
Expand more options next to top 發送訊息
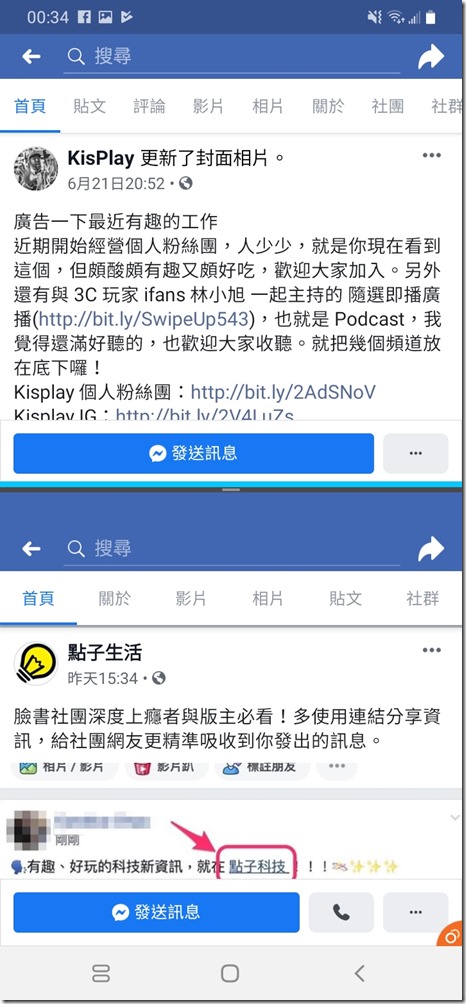pos(415,453)
